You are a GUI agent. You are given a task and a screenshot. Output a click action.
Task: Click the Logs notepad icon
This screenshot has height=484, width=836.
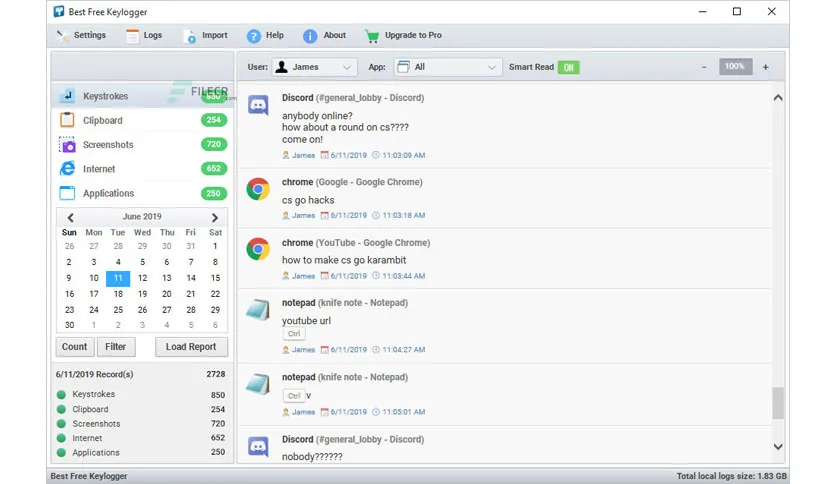pos(132,36)
